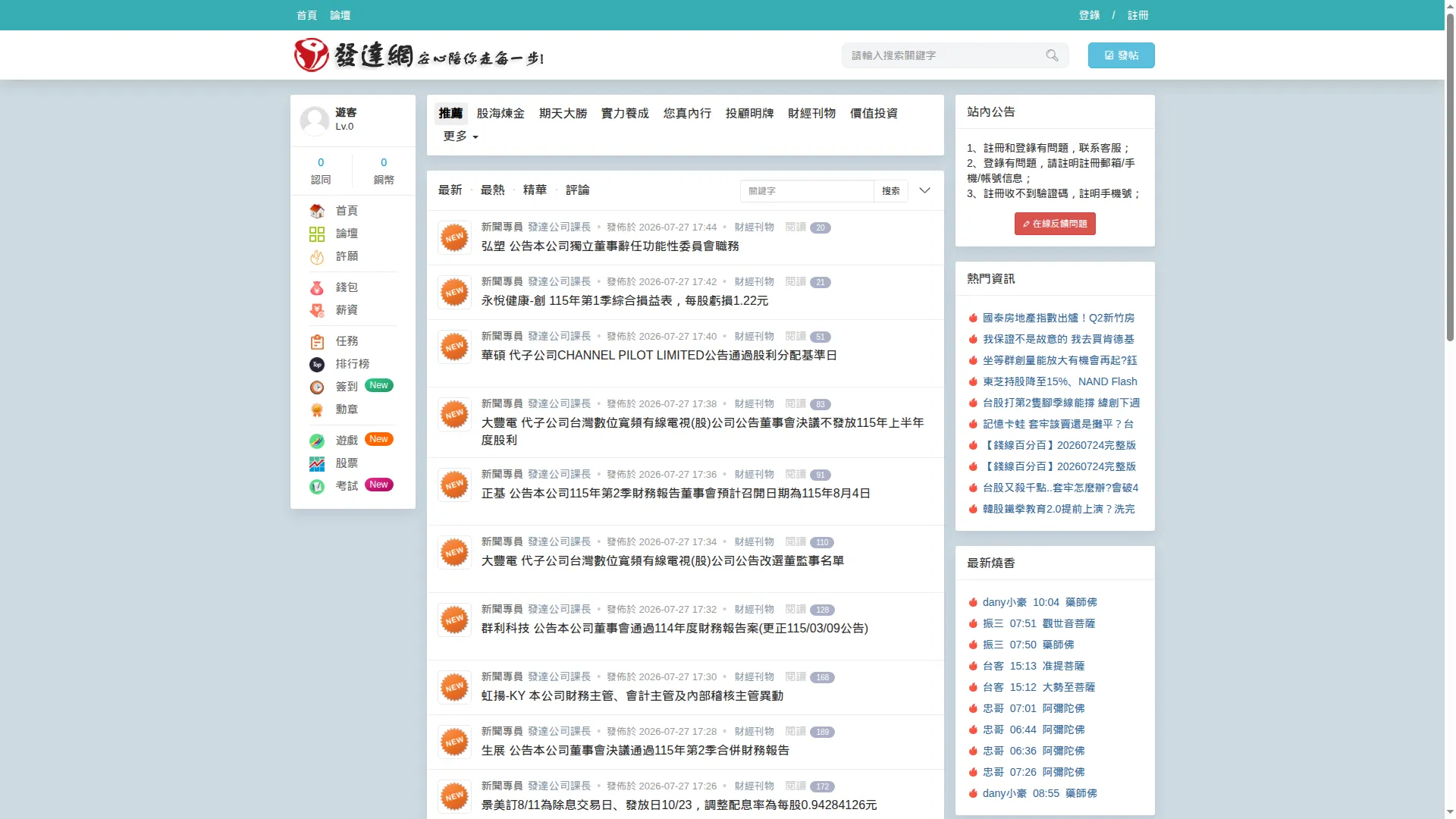Open 振三 07:51 觀世音菩薩 entry
1456x819 pixels.
pos(1039,623)
